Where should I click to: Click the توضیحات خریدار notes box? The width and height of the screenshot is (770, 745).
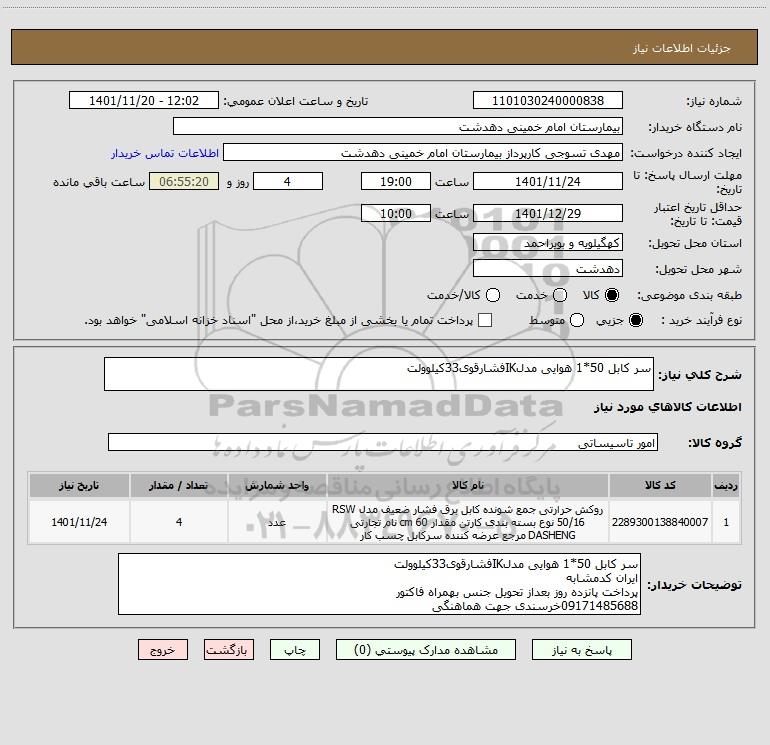click(x=379, y=584)
